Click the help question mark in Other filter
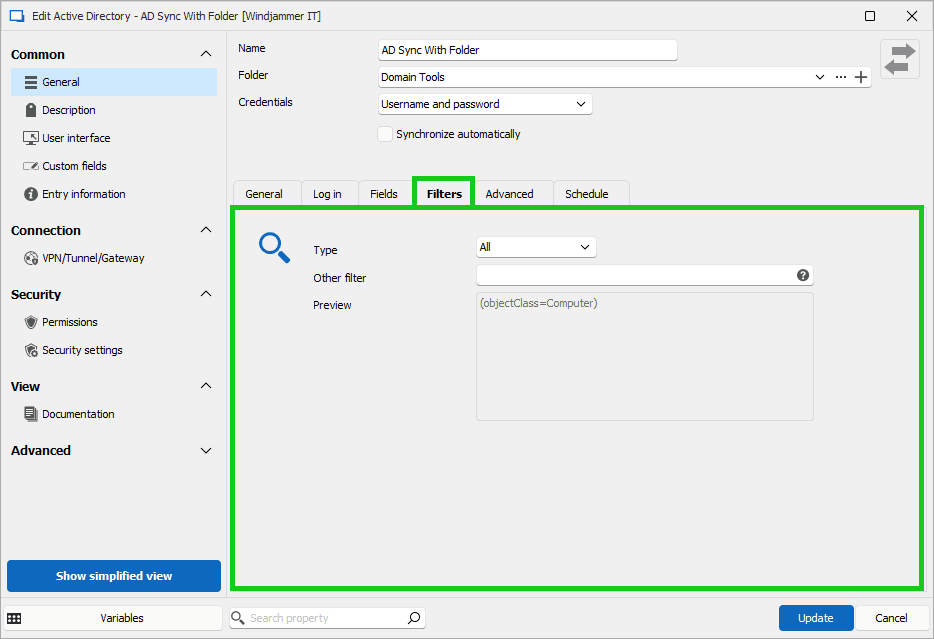Image resolution: width=934 pixels, height=639 pixels. 803,275
